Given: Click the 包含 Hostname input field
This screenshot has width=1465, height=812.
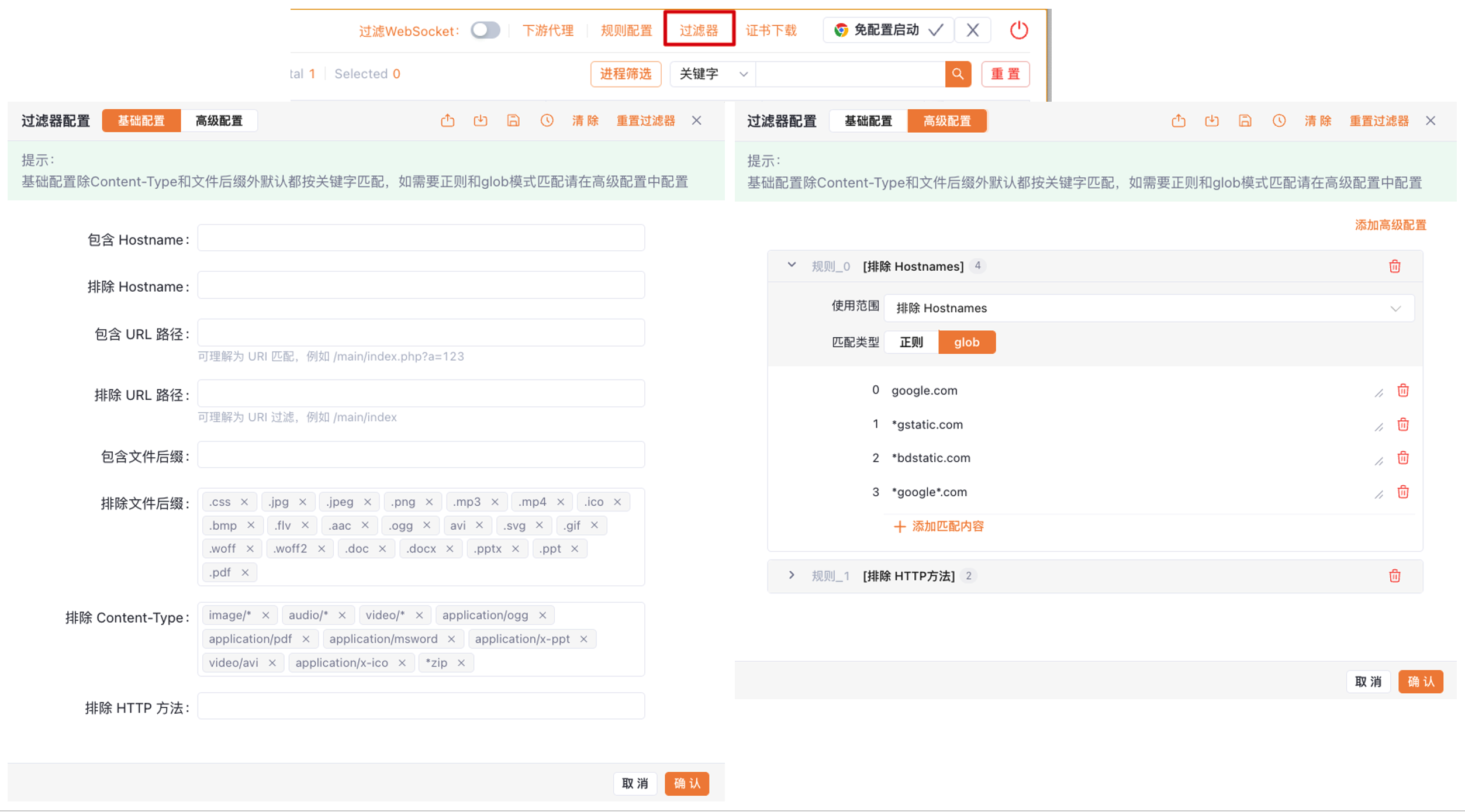Looking at the screenshot, I should point(421,239).
